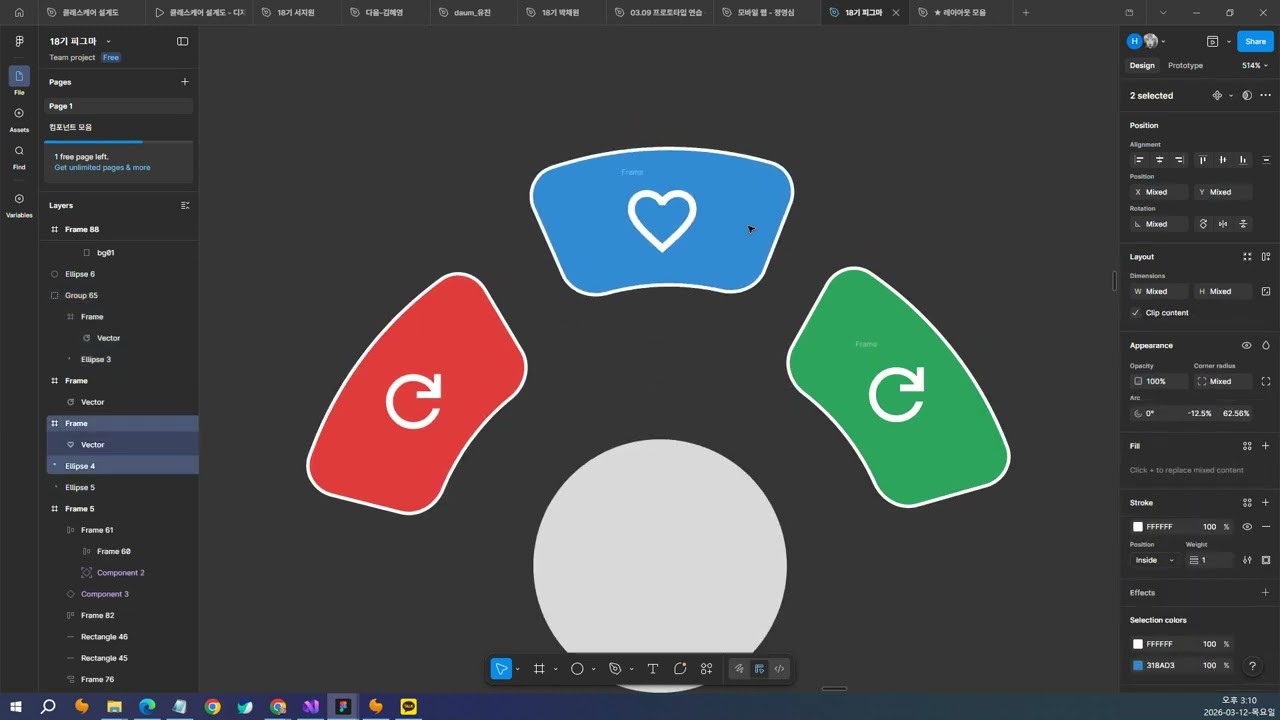Toggle stroke visibility eye icon
1280x720 pixels.
[x=1247, y=527]
